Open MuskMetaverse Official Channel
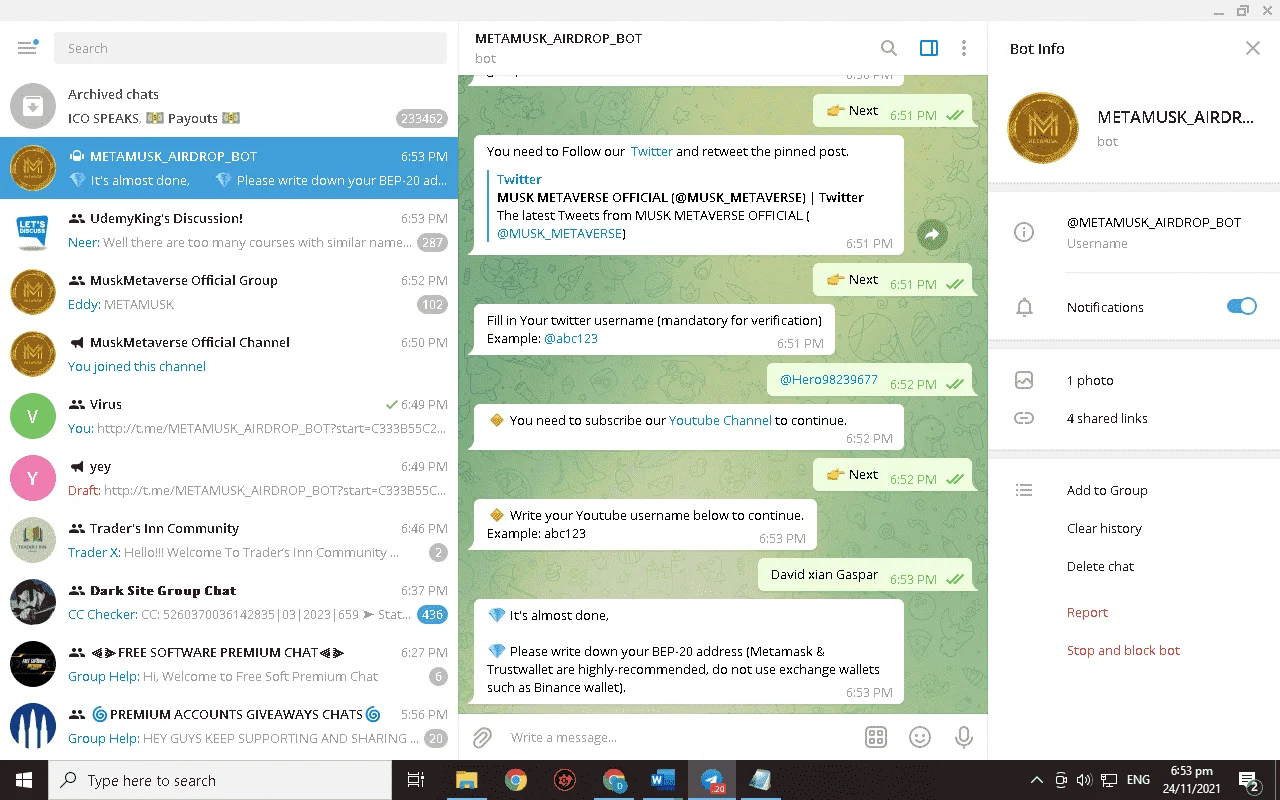 pyautogui.click(x=229, y=354)
